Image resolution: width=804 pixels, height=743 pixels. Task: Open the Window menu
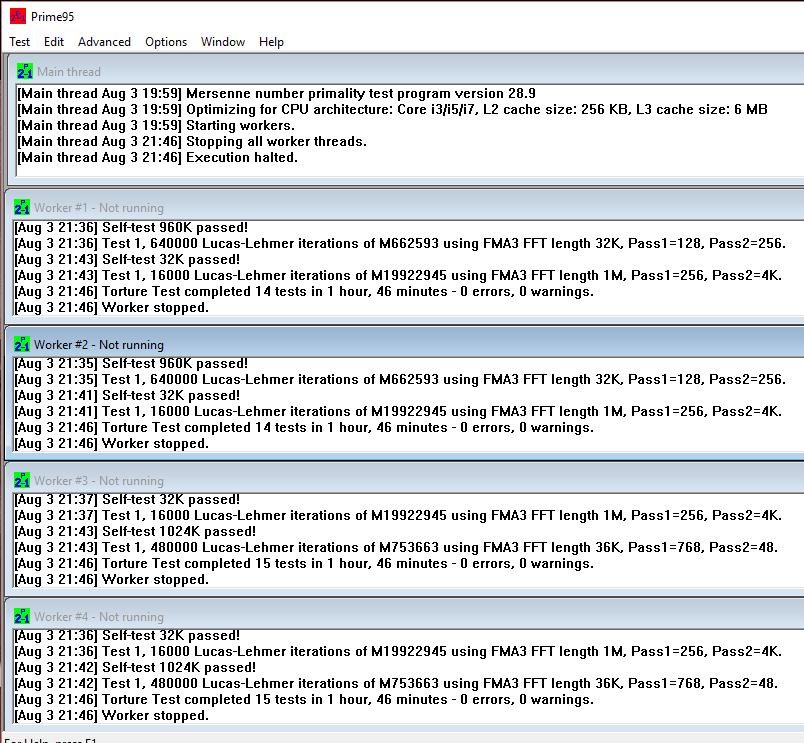point(223,42)
